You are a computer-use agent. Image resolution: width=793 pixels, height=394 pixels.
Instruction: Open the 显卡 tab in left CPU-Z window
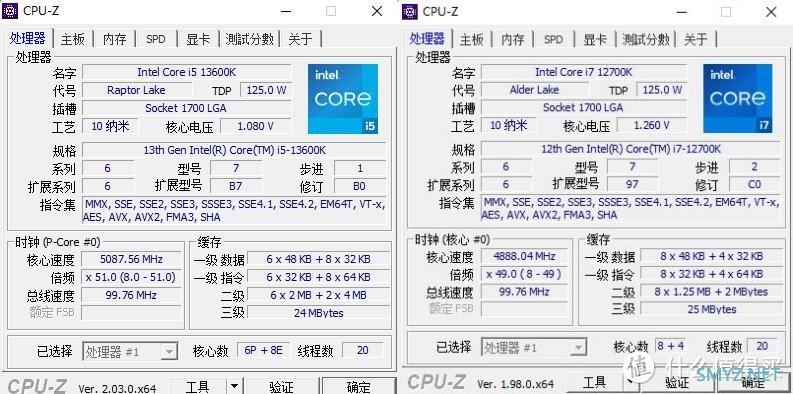(x=198, y=39)
